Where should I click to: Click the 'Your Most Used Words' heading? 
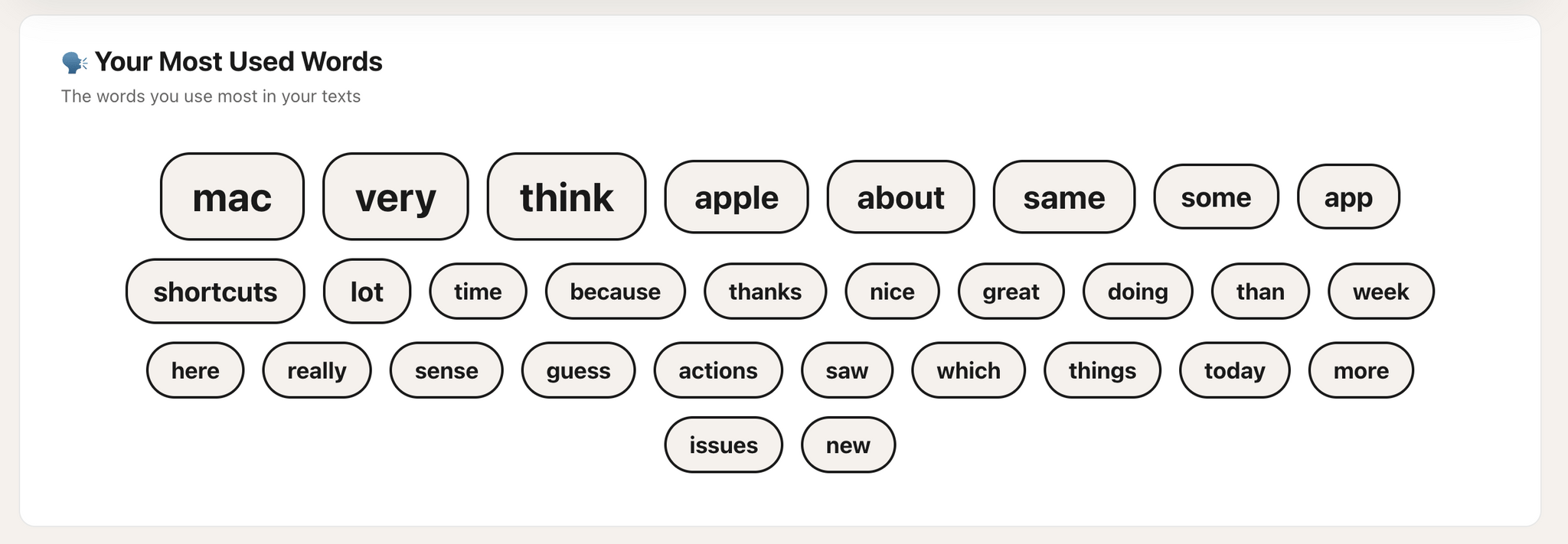point(238,62)
